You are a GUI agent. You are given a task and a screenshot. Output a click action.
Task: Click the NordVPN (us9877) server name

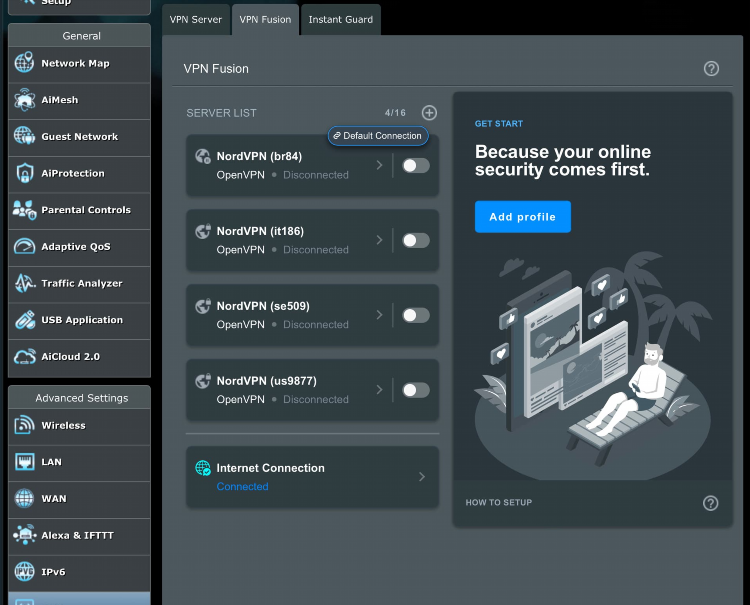[266, 381]
